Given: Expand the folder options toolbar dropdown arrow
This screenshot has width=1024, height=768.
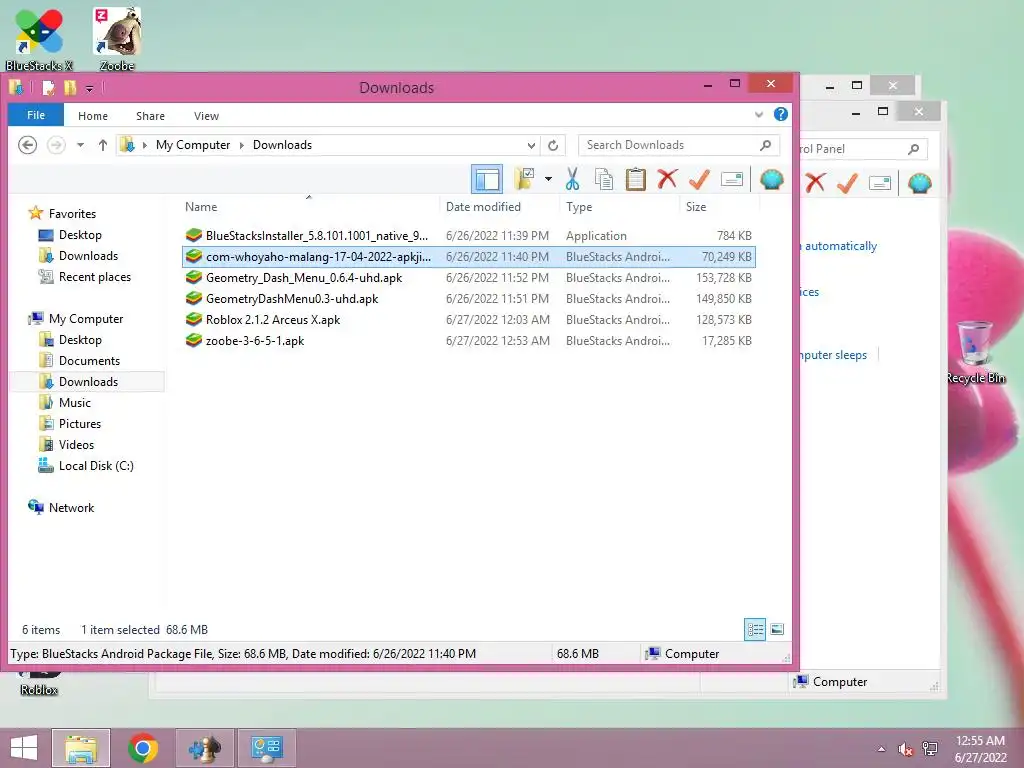Looking at the screenshot, I should tap(548, 179).
